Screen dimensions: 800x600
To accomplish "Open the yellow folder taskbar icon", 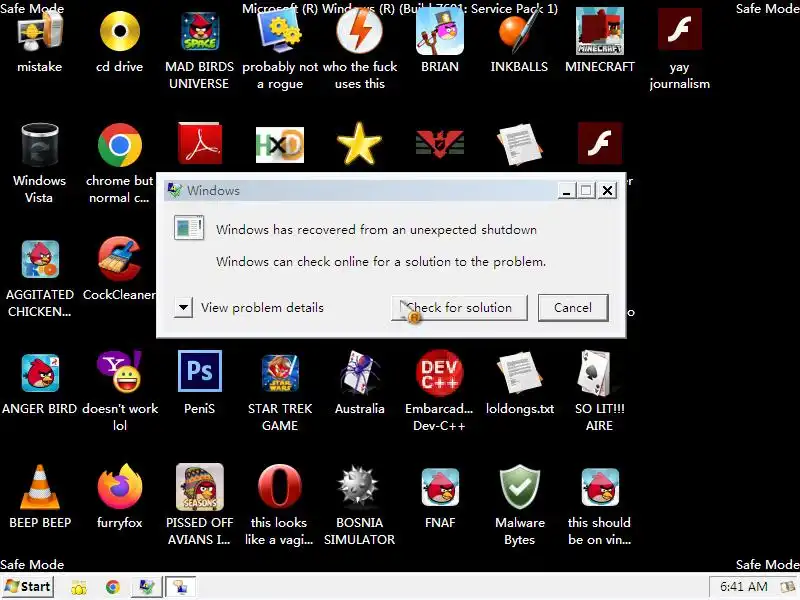I will click(x=79, y=587).
